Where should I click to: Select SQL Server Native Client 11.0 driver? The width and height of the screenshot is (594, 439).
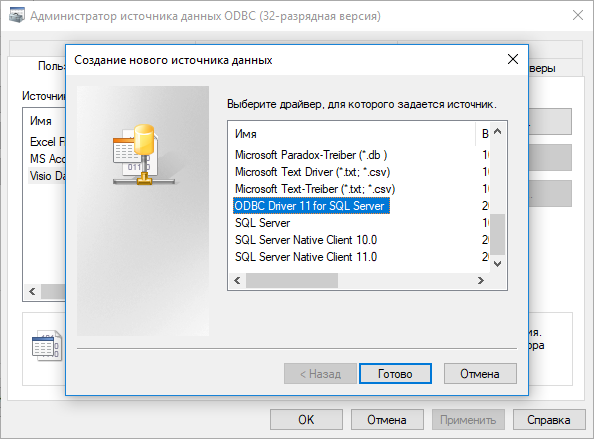pos(306,257)
